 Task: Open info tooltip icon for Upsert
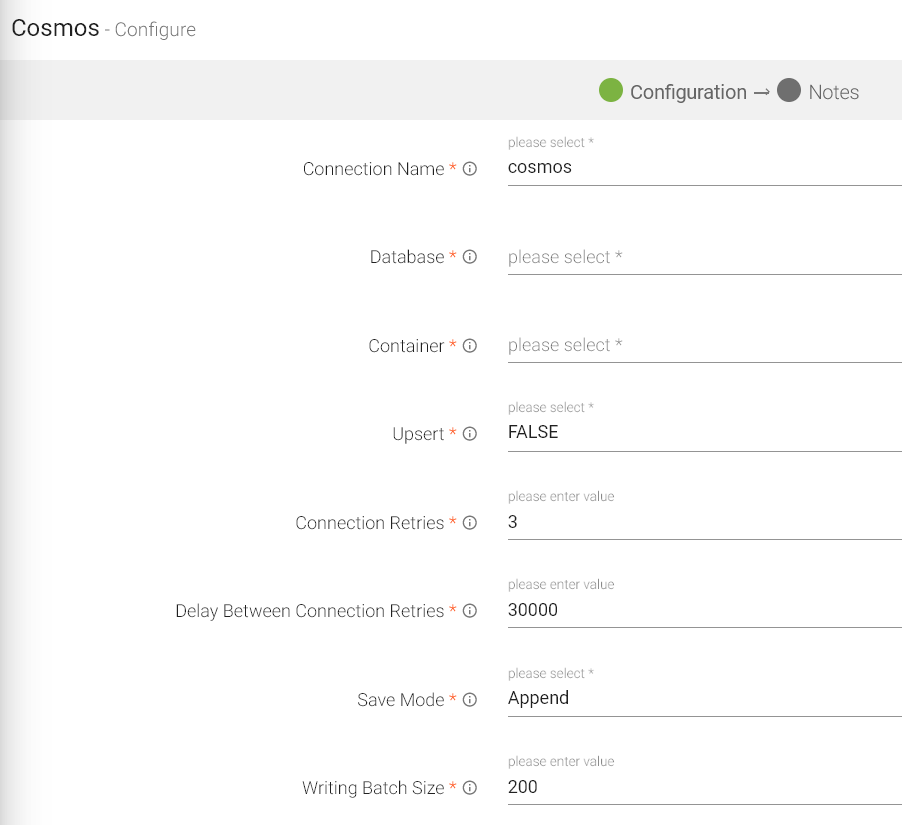[x=470, y=434]
